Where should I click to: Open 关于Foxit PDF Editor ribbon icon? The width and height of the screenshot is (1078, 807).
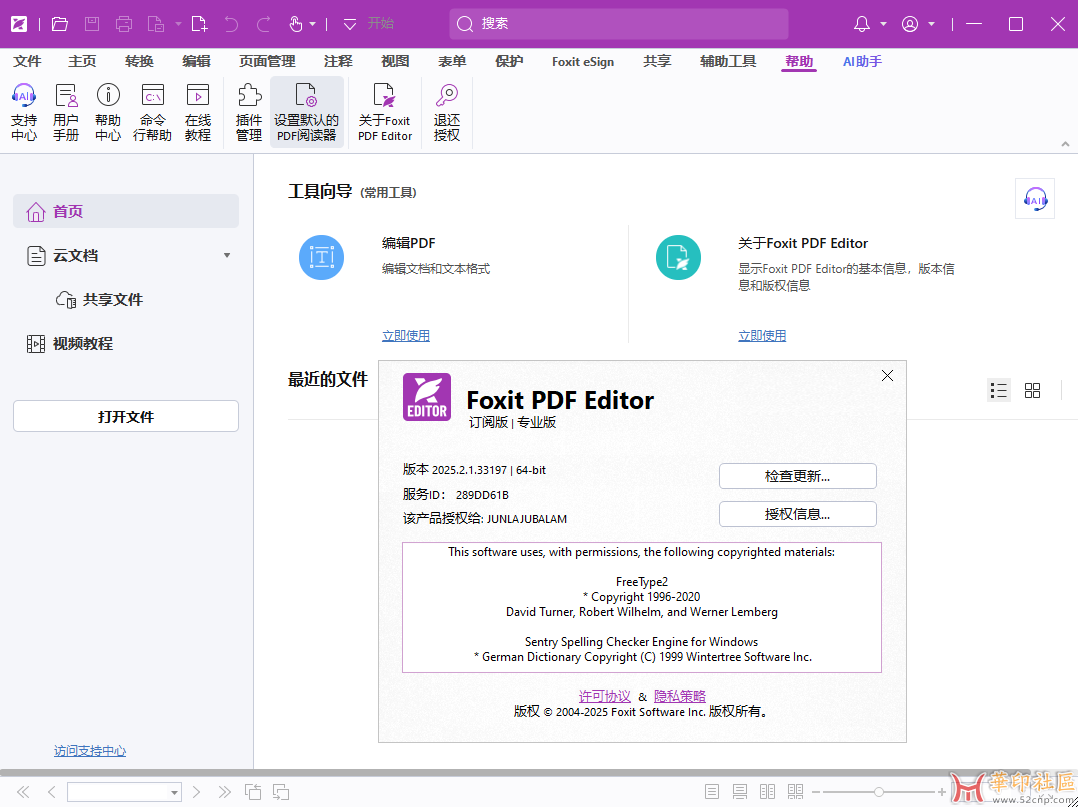pyautogui.click(x=385, y=96)
